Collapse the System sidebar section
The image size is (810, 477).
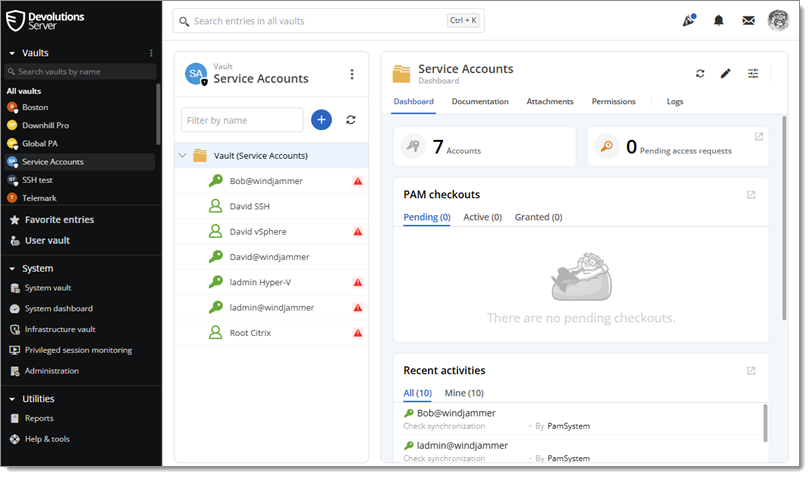click(x=12, y=268)
